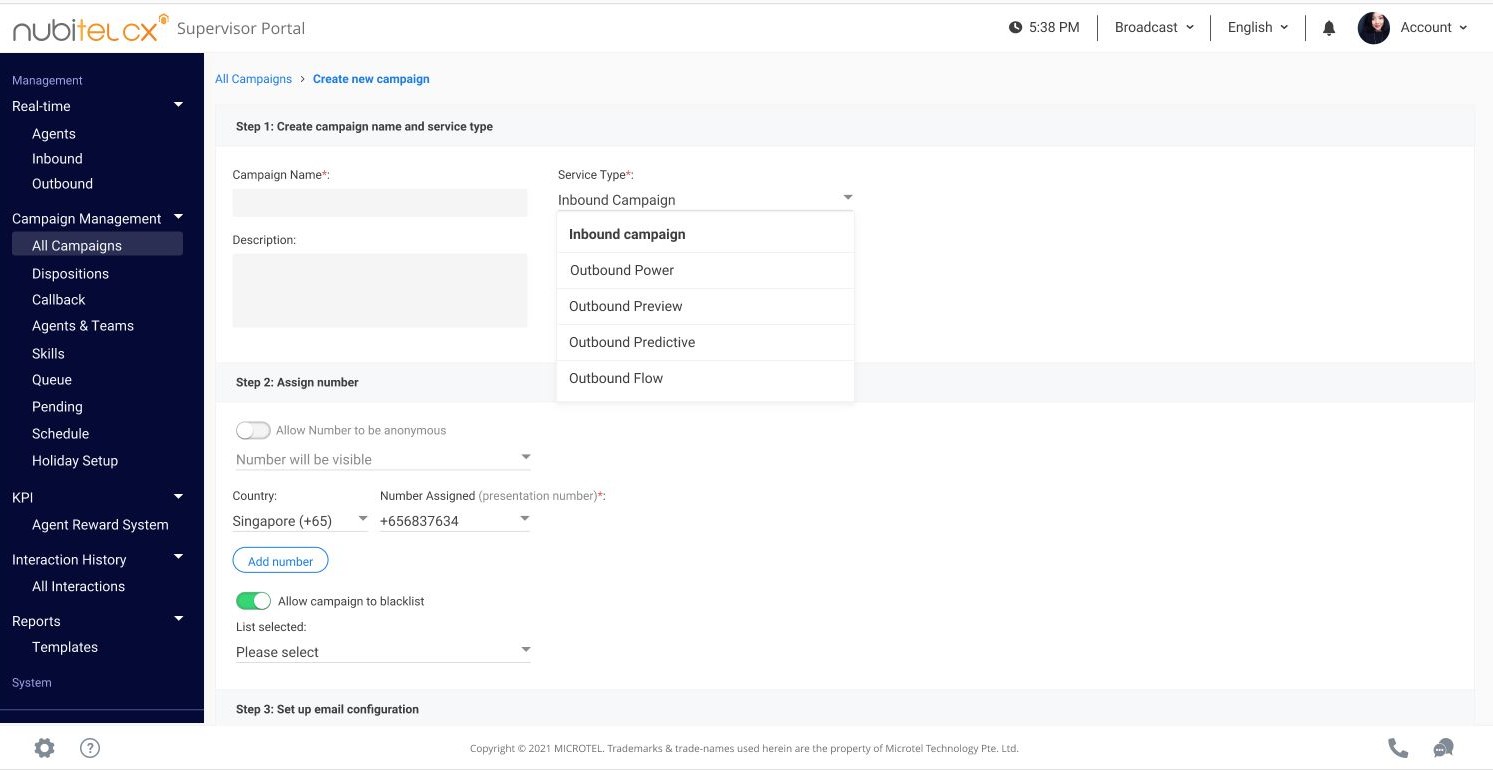Viewport: 1493px width, 770px height.
Task: Click Step 3: Set up email configuration
Action: click(x=327, y=709)
